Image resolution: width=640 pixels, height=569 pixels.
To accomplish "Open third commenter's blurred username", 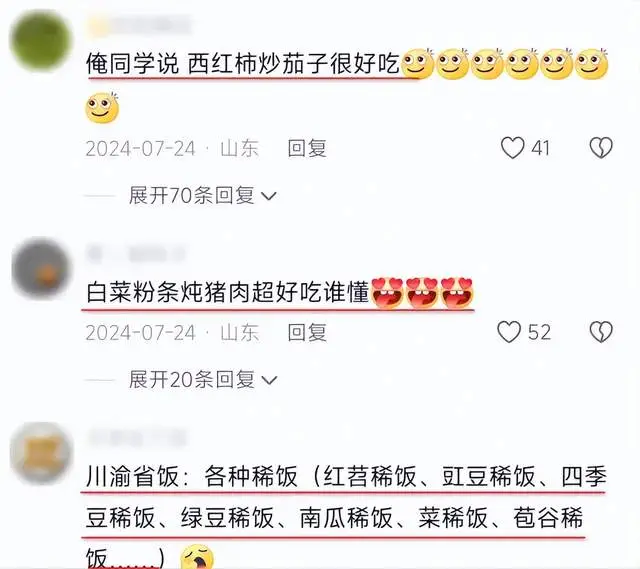I will [137, 438].
